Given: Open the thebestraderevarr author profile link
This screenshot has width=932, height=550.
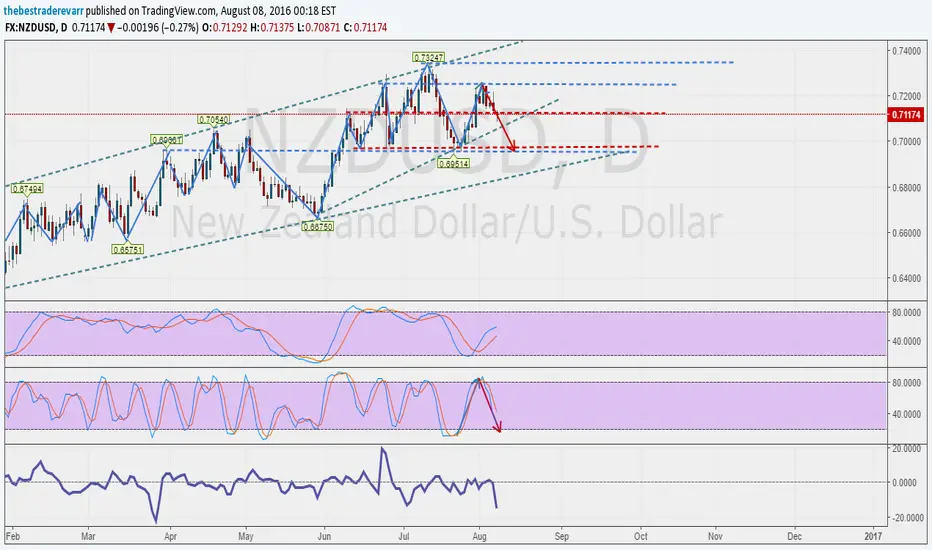Looking at the screenshot, I should point(43,11).
